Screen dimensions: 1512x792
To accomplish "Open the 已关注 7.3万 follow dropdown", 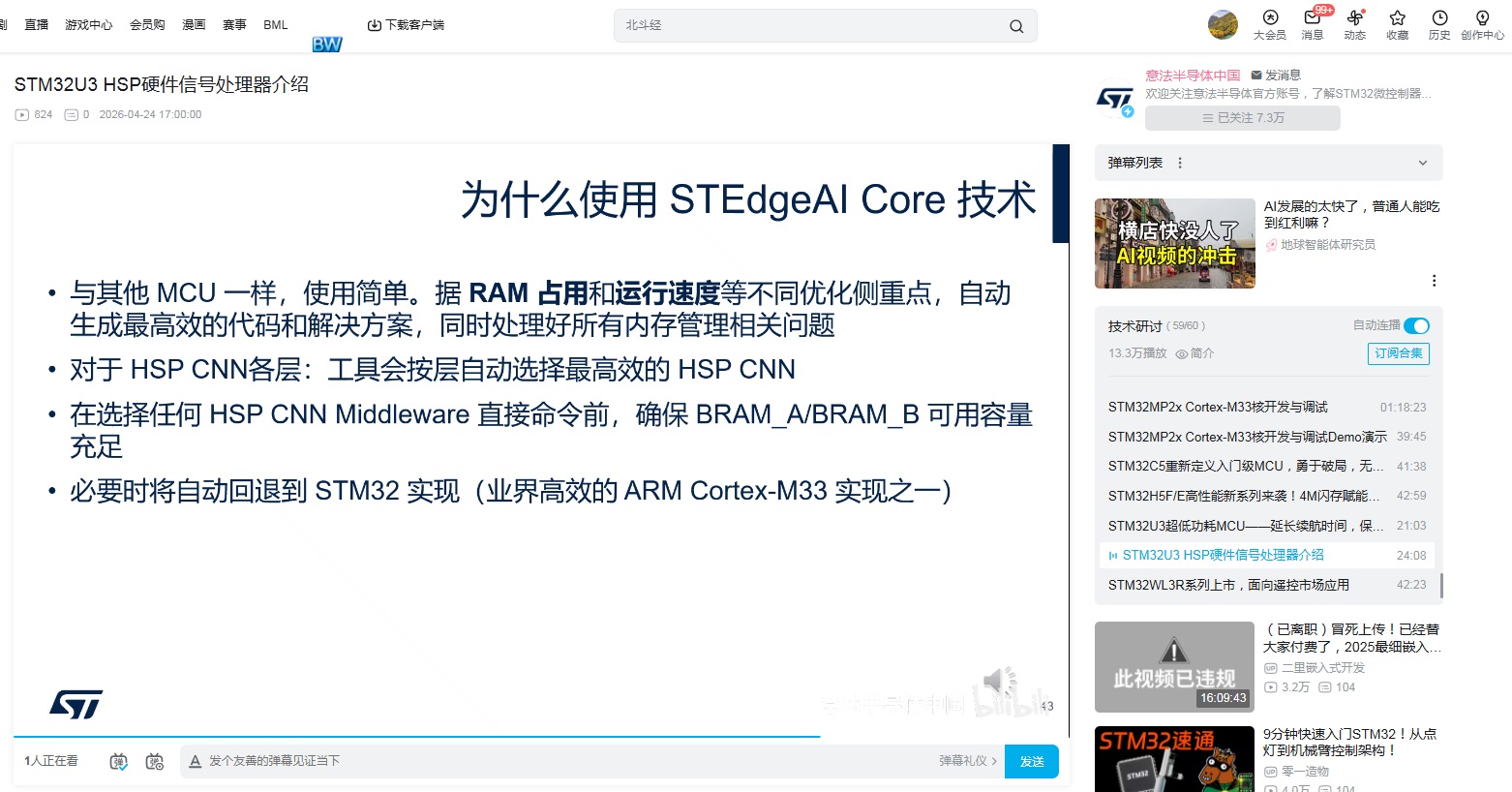I will tap(1243, 118).
